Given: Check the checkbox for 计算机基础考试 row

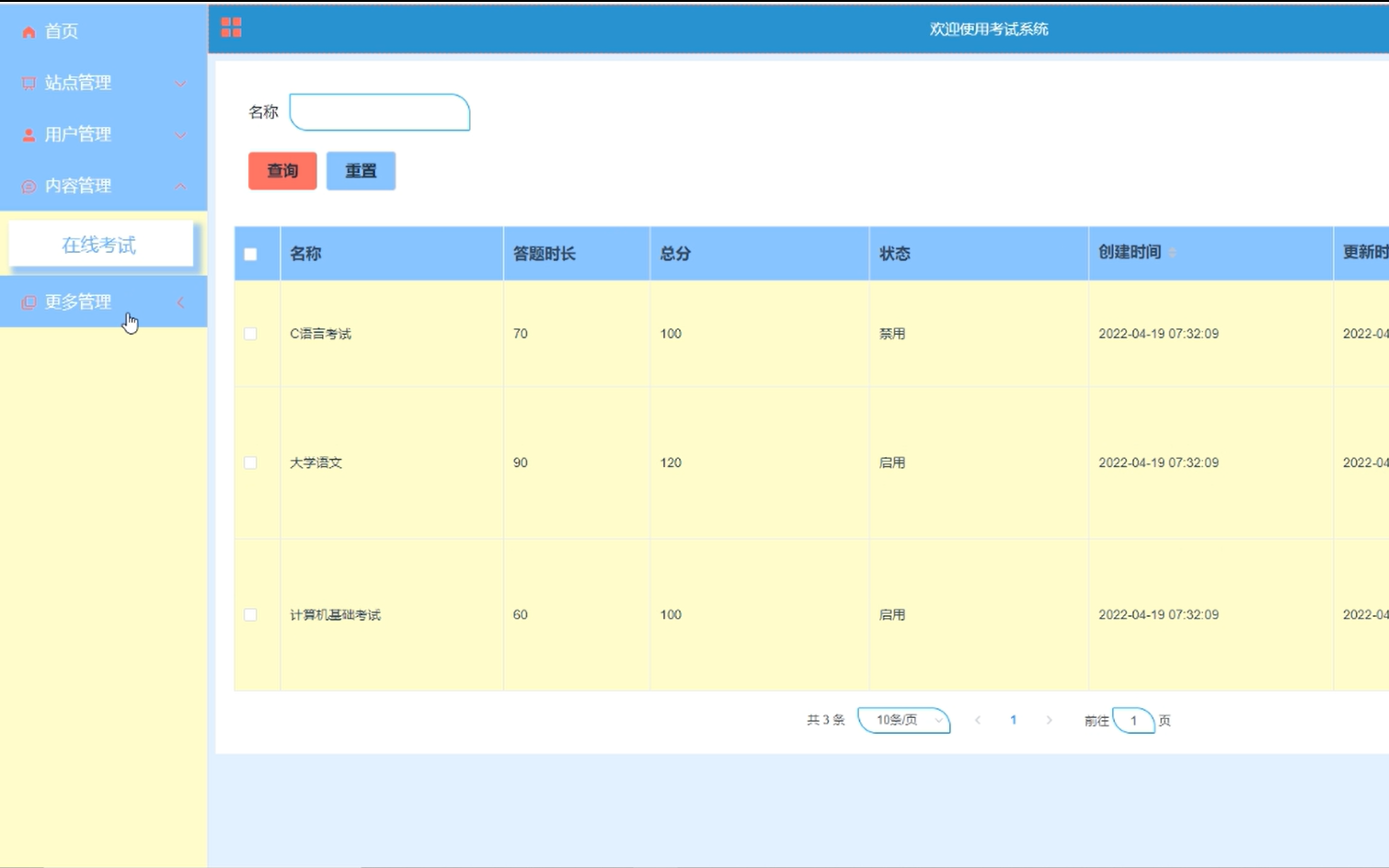Looking at the screenshot, I should [250, 614].
